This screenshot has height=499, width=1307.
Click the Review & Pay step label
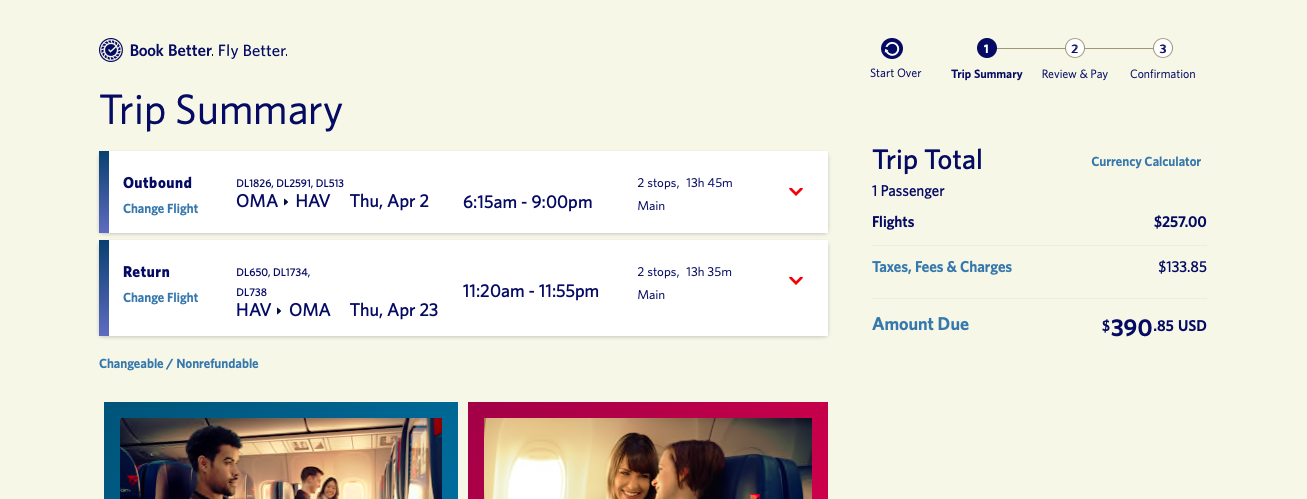(1074, 74)
